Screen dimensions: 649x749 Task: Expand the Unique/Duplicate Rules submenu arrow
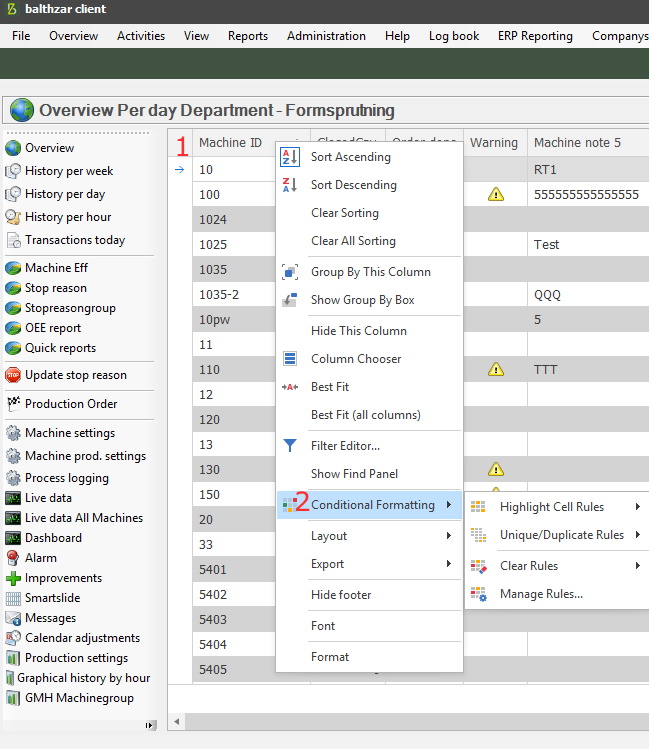638,535
